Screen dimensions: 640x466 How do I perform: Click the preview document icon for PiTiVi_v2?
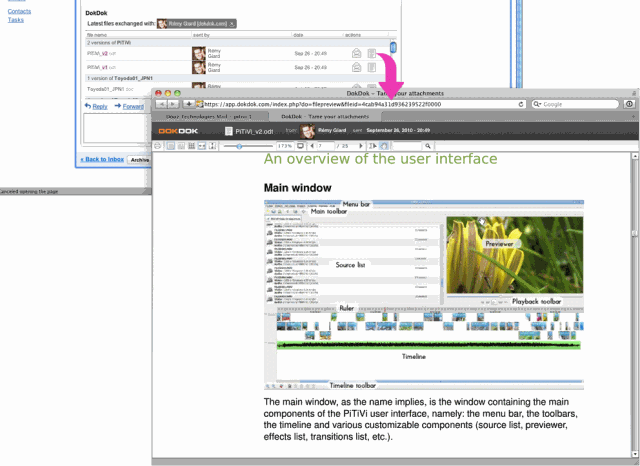pyautogui.click(x=372, y=52)
